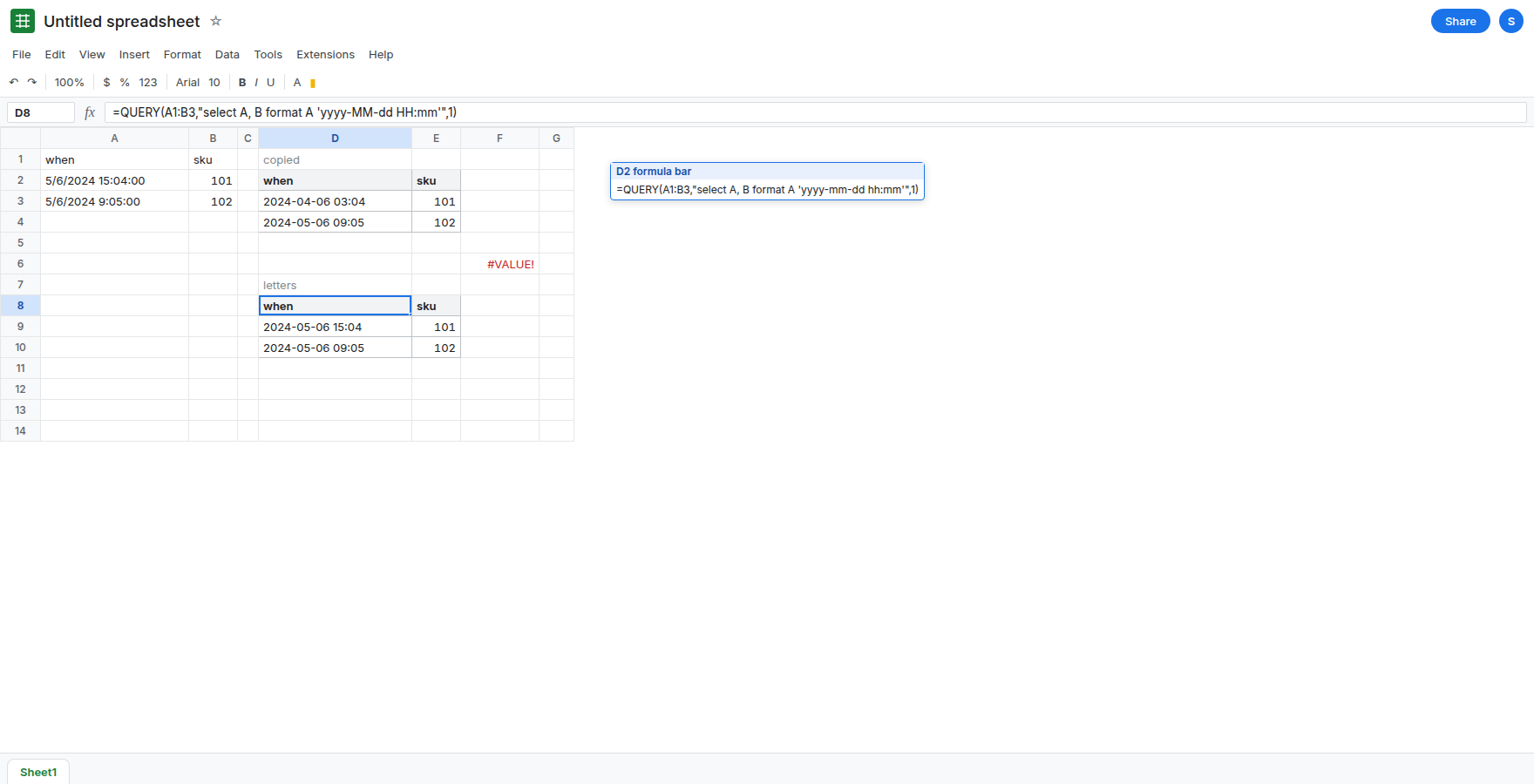Click the fx function icon
This screenshot has height=784, width=1534.
click(x=90, y=112)
